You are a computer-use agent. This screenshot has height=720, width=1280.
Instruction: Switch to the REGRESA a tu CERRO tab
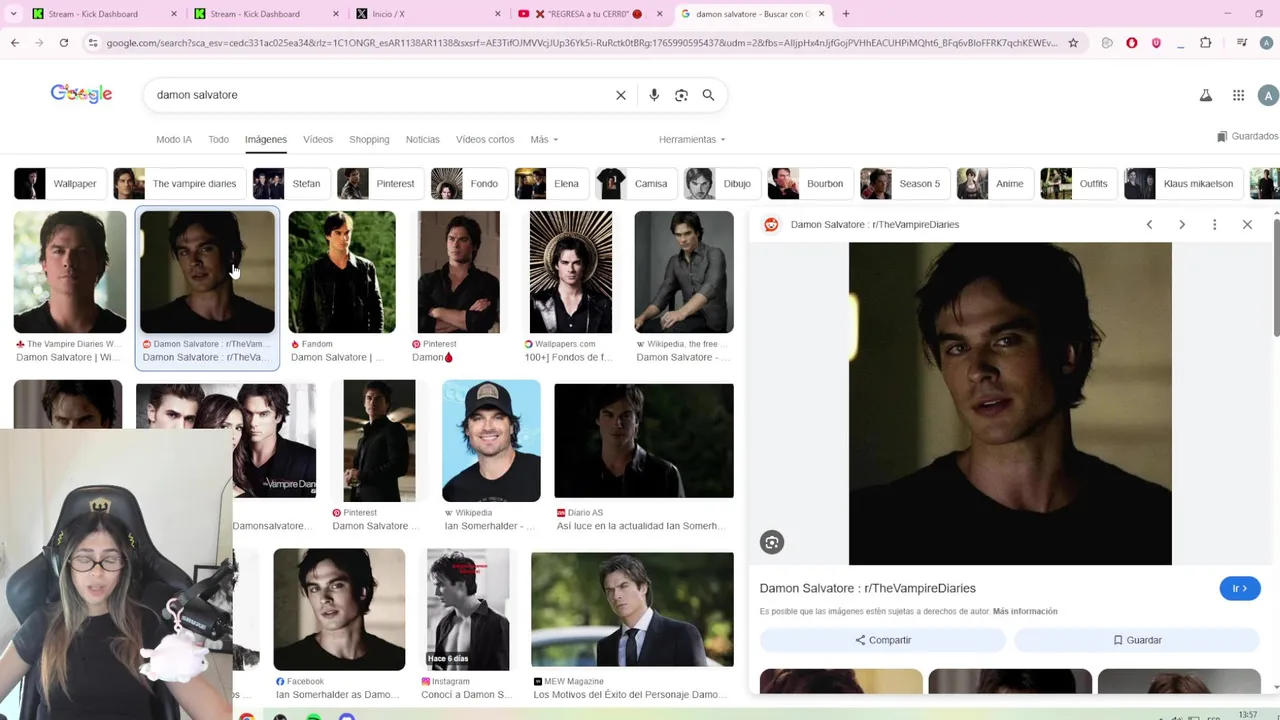click(592, 14)
